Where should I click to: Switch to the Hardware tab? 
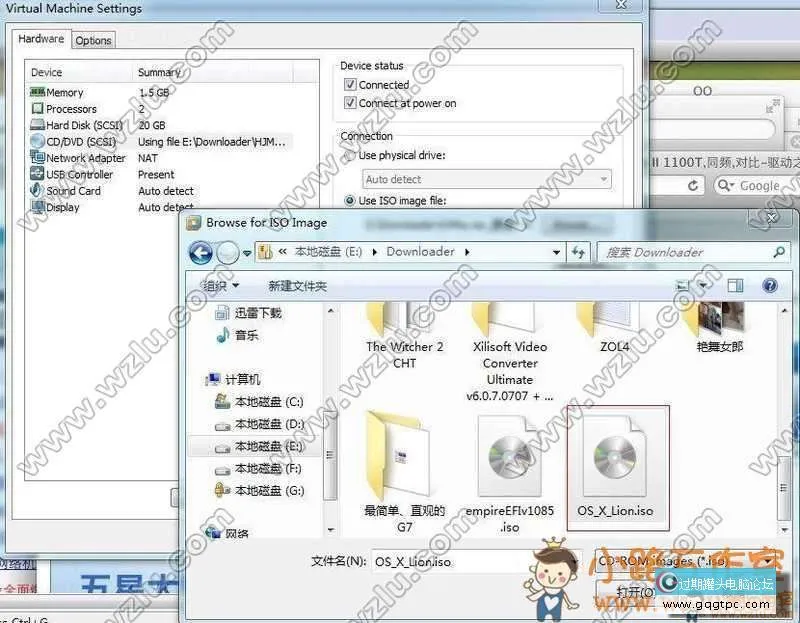point(40,38)
